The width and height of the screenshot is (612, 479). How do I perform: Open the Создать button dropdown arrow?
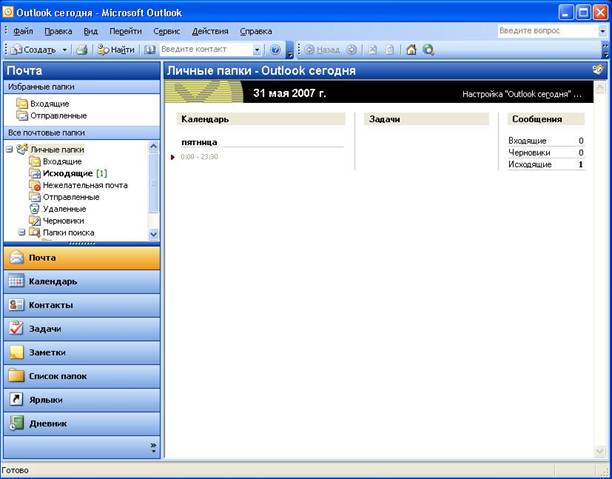[x=65, y=50]
